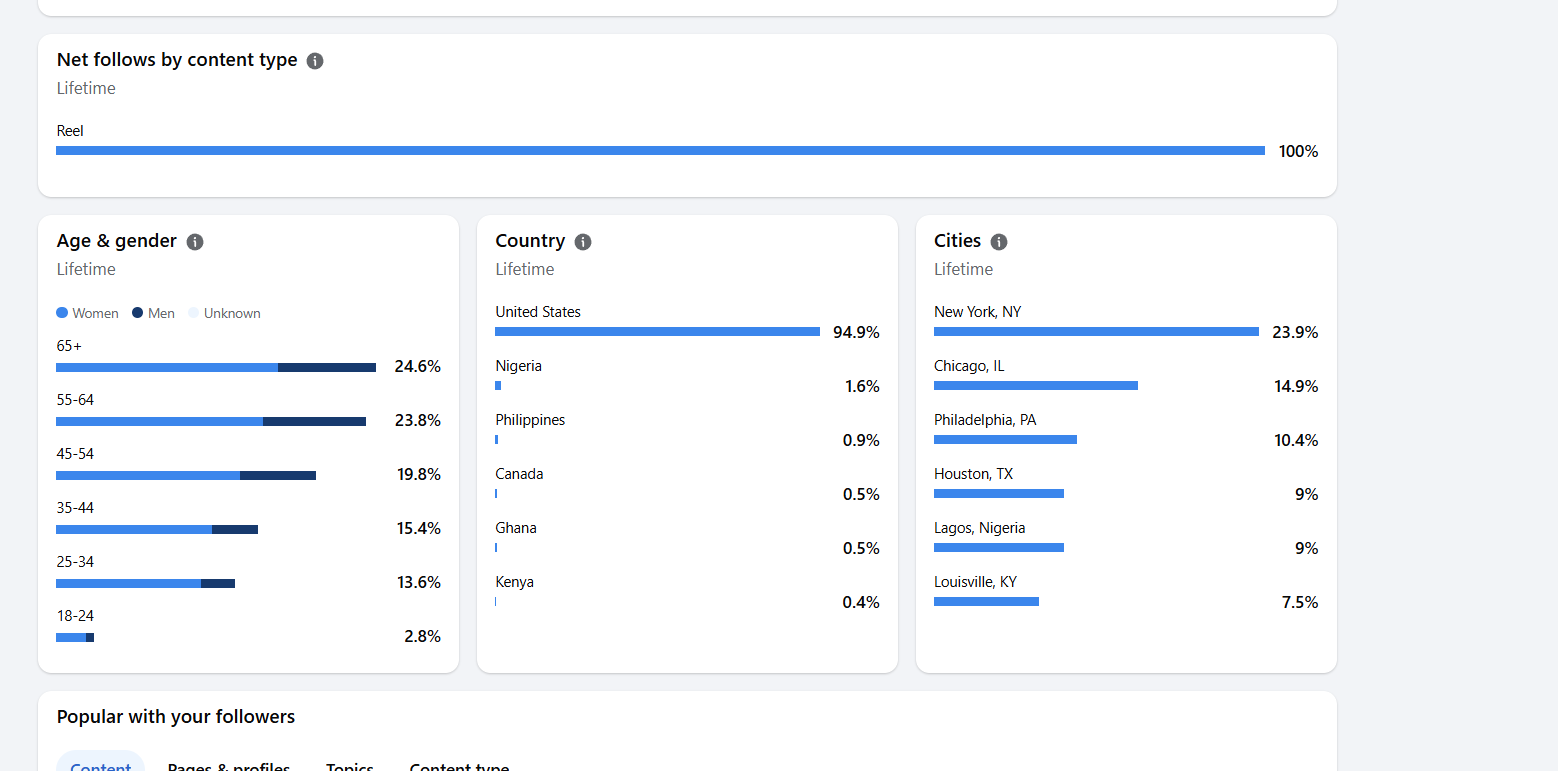Click the Reel 100% progress bar
This screenshot has height=771, width=1558.
tap(660, 151)
